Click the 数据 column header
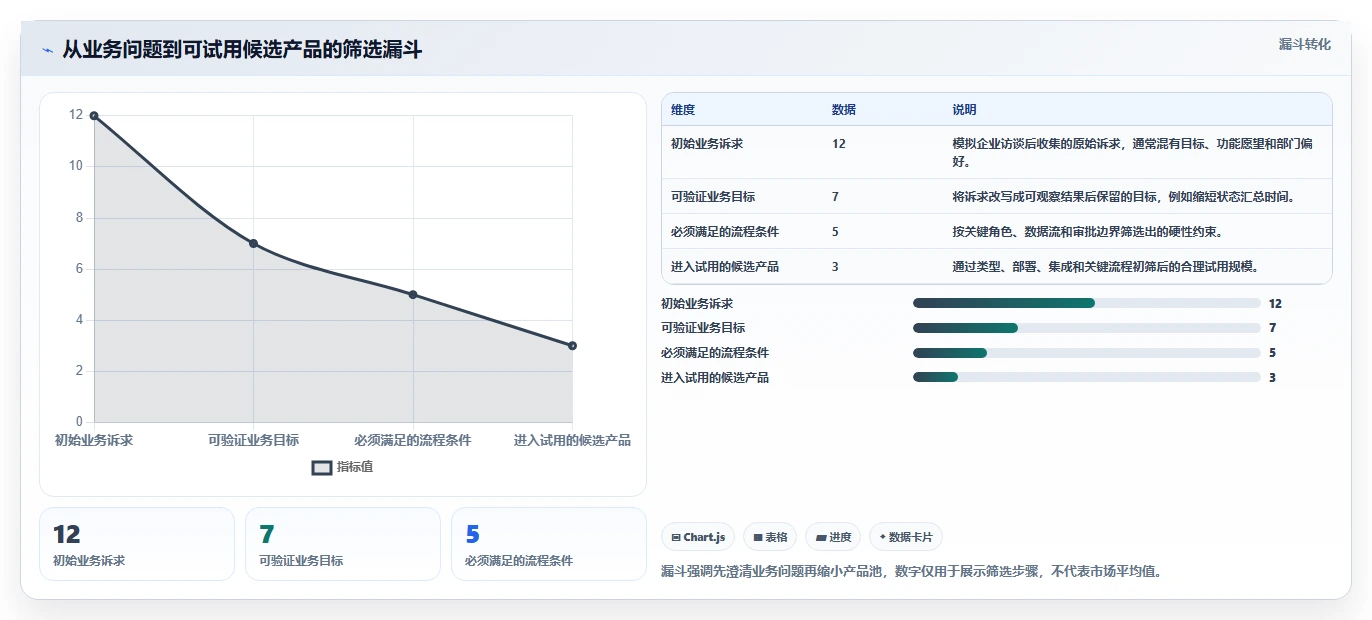 pyautogui.click(x=843, y=110)
